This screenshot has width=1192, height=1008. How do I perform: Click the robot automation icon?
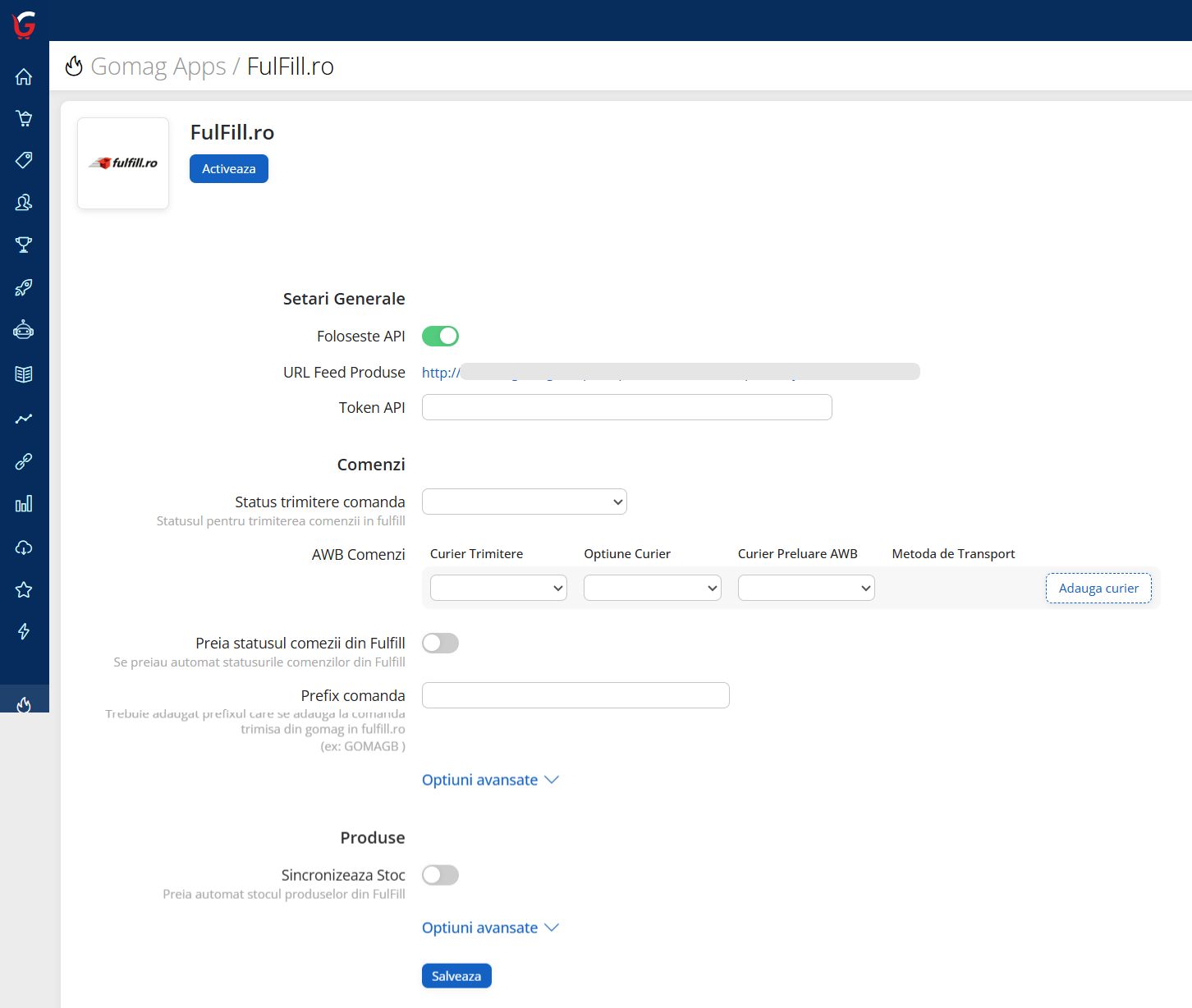tap(24, 330)
